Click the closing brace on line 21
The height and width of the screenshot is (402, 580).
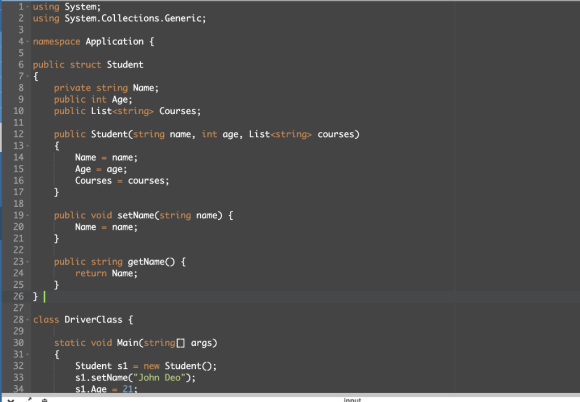click(56, 239)
